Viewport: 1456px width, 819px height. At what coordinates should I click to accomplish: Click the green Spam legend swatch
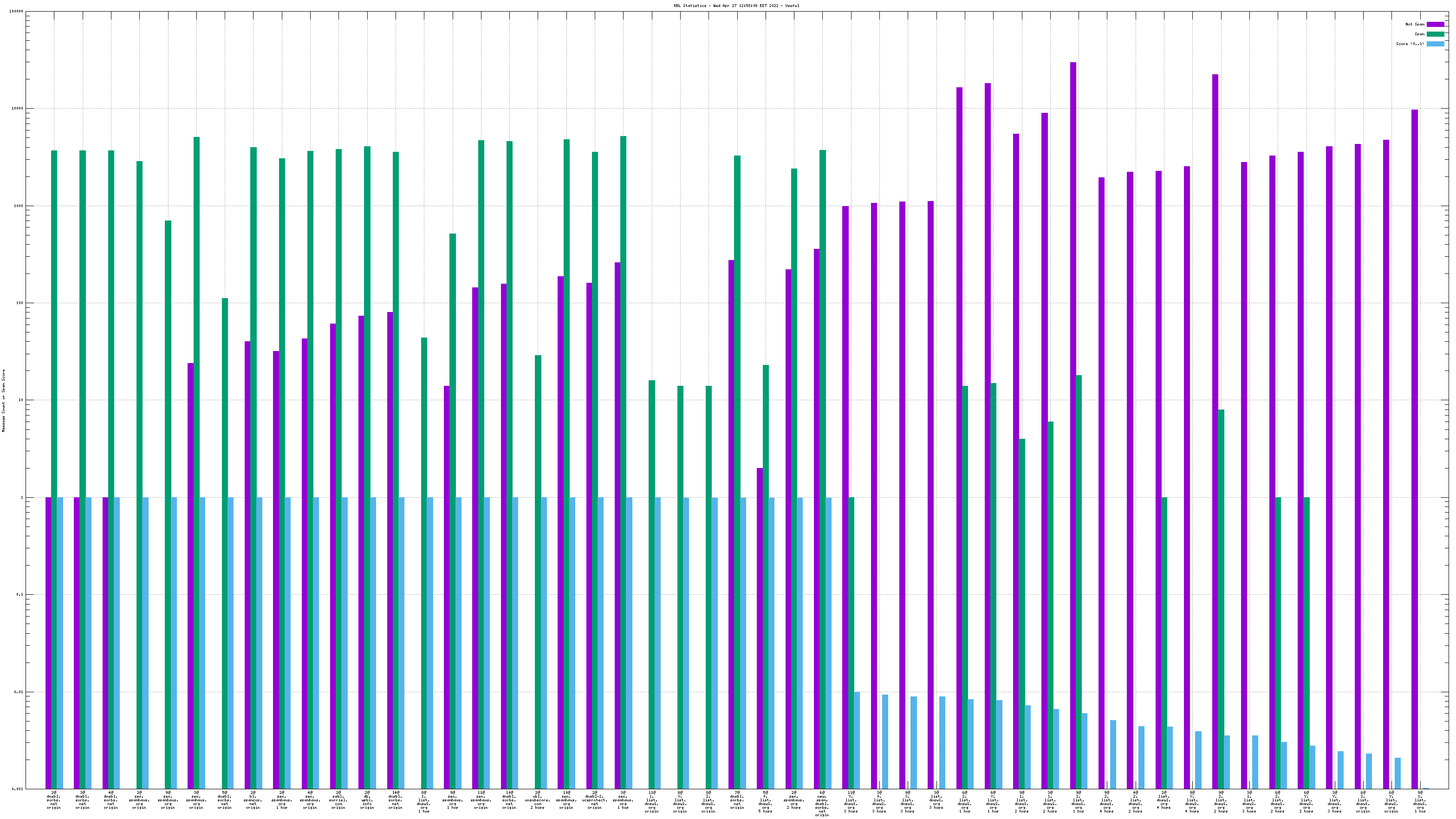tap(1435, 34)
